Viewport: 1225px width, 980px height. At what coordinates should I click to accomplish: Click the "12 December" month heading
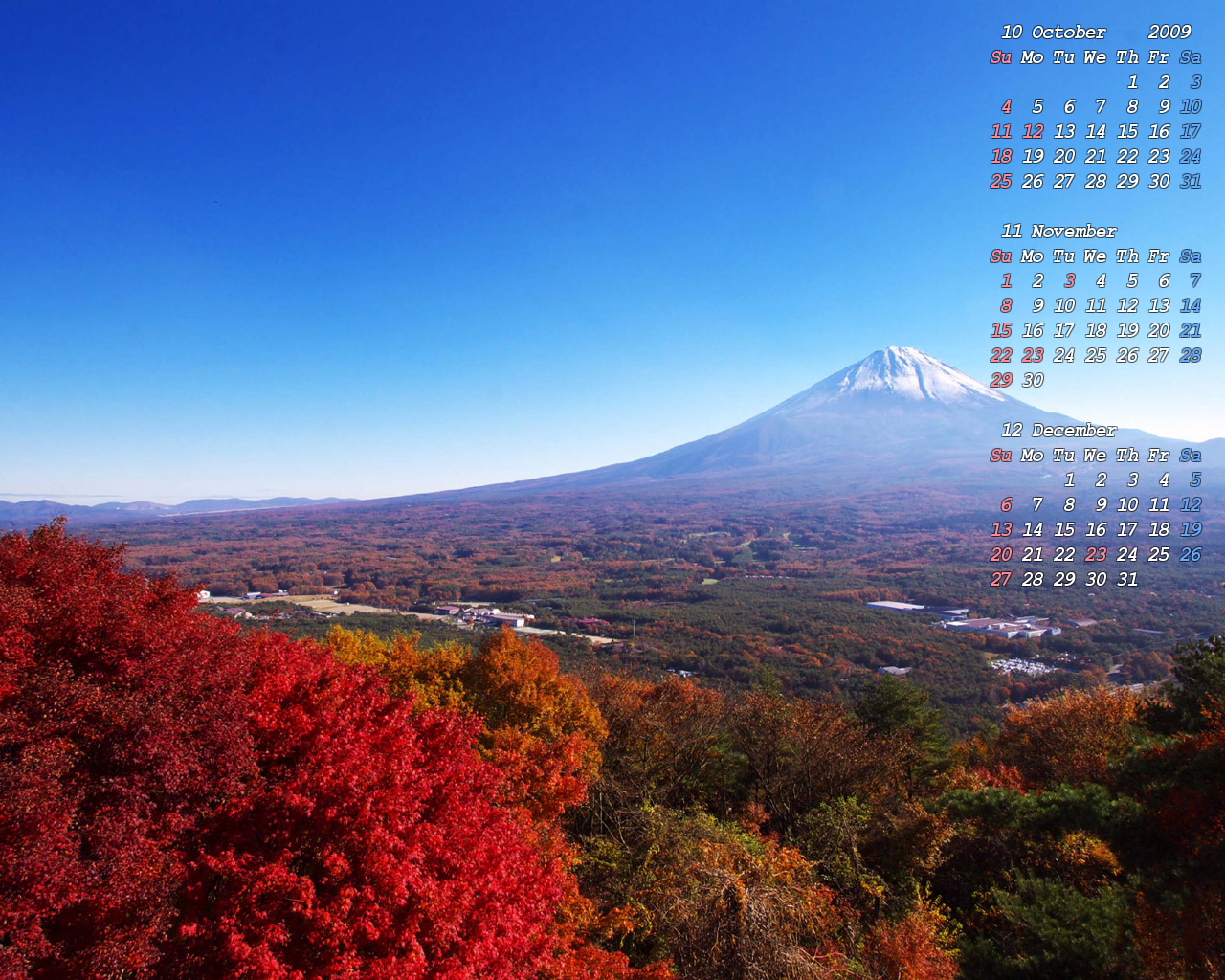click(1059, 431)
